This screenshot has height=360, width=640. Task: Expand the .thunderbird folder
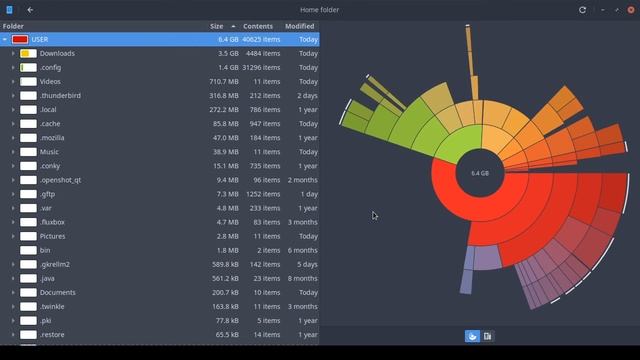click(x=13, y=96)
